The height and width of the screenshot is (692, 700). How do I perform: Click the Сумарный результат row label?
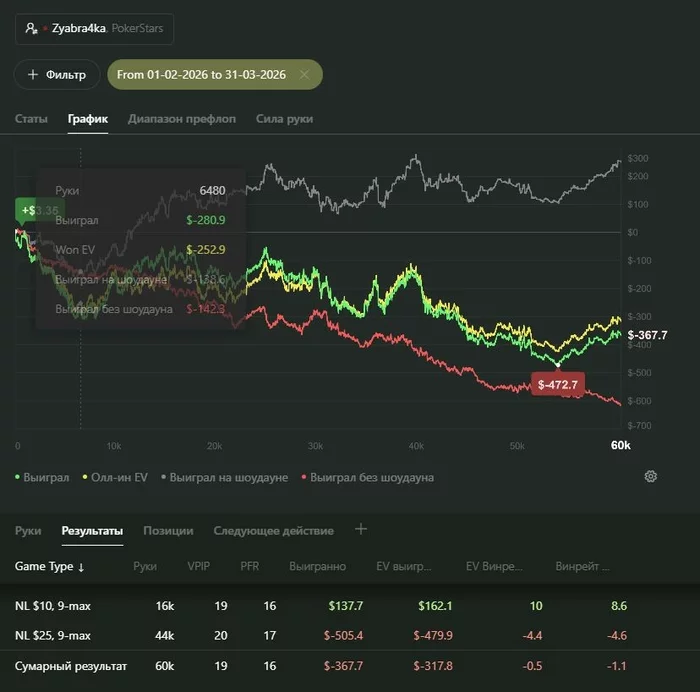71,666
